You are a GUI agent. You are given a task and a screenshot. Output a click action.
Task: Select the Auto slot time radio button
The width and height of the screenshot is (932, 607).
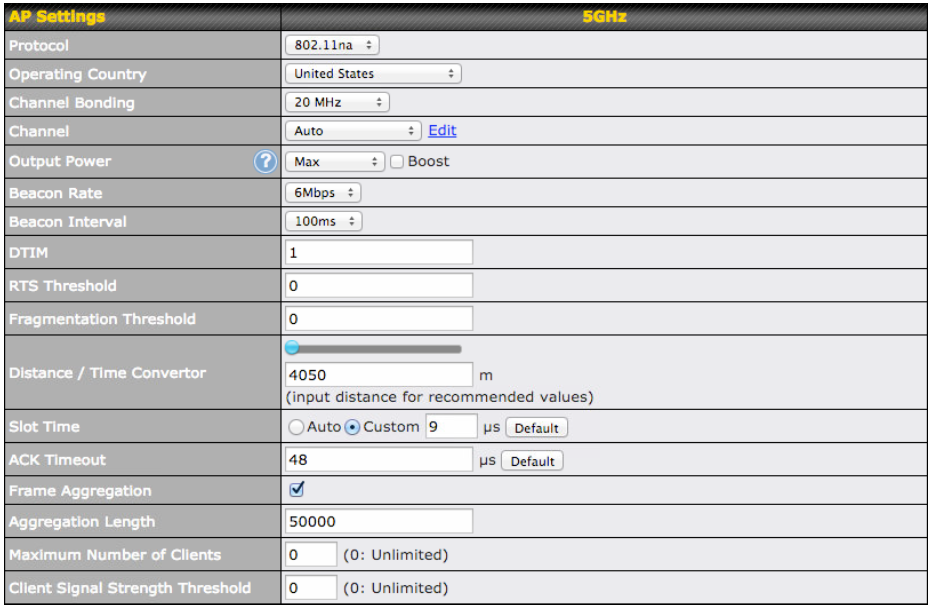(296, 427)
